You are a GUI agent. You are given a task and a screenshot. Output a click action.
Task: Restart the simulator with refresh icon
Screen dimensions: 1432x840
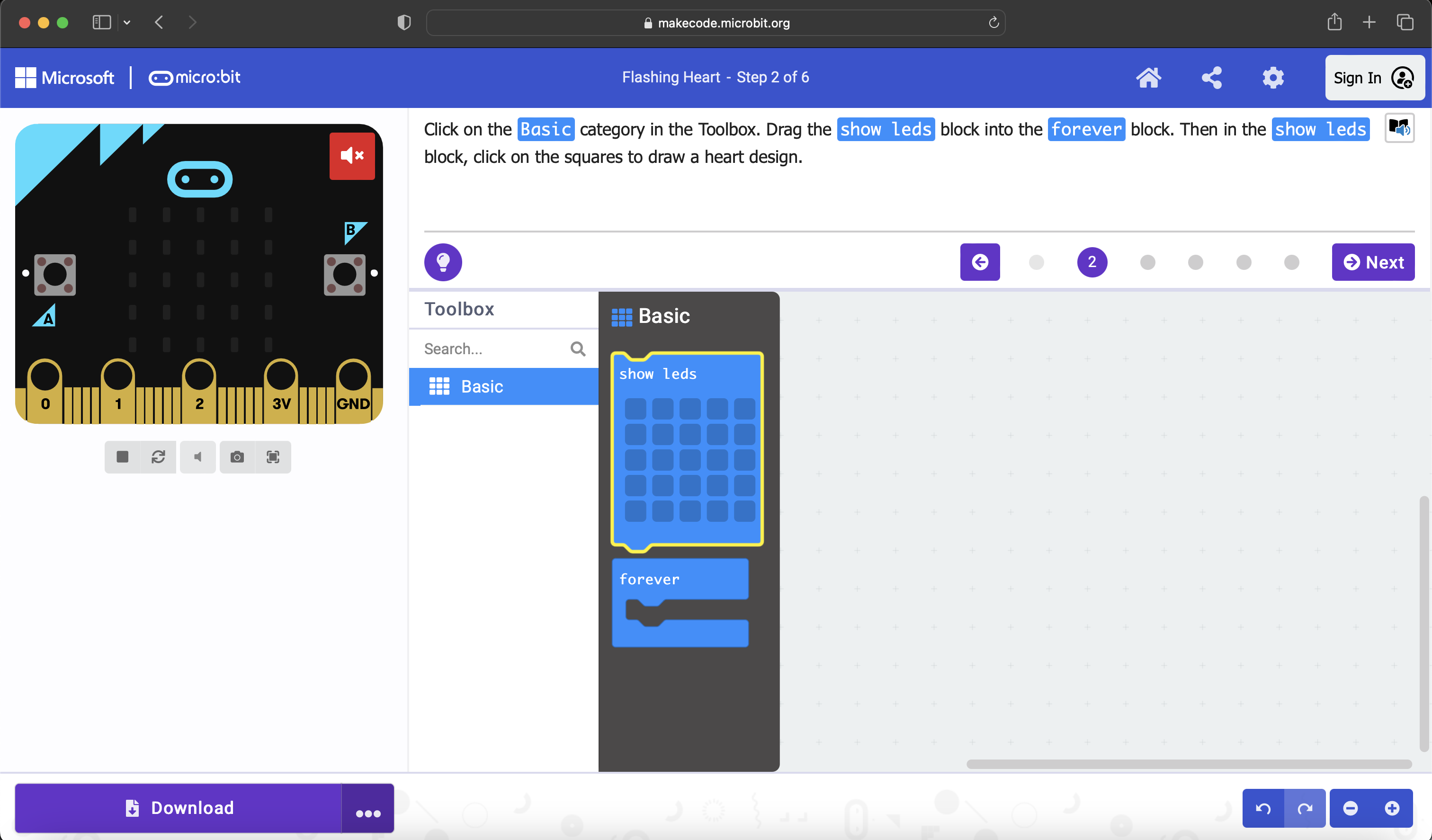[x=158, y=457]
